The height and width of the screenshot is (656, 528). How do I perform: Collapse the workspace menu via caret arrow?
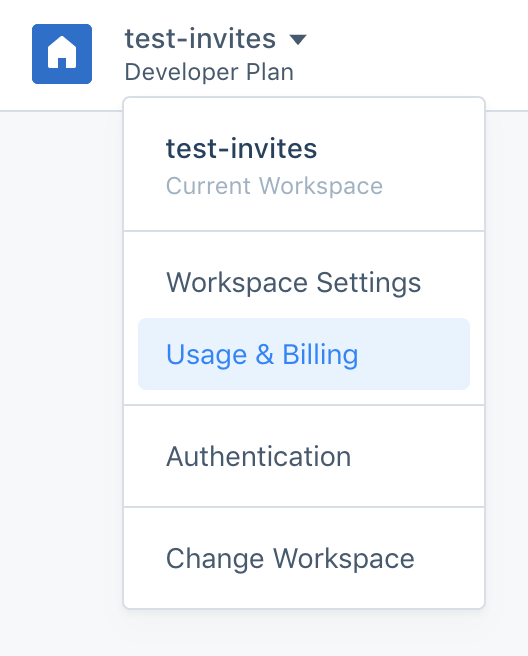coord(298,39)
